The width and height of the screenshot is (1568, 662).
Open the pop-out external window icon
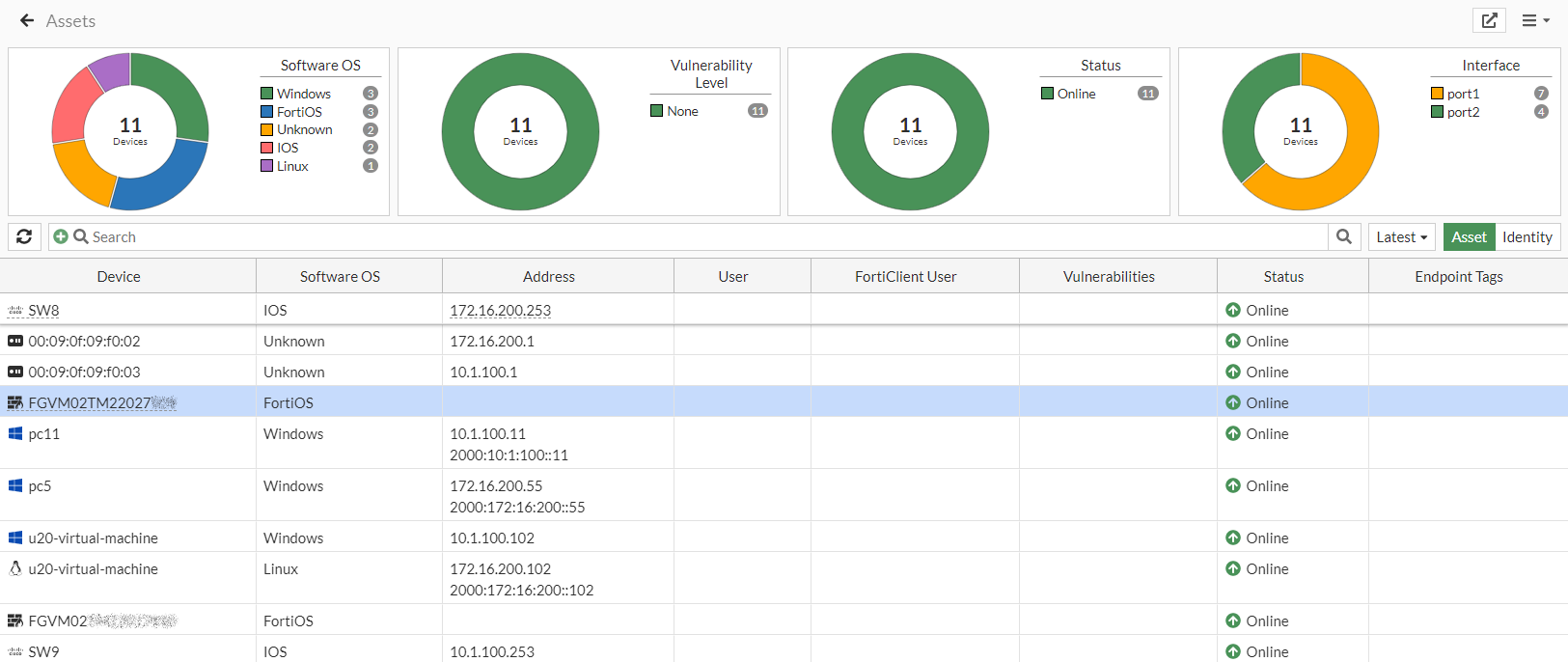(1489, 20)
